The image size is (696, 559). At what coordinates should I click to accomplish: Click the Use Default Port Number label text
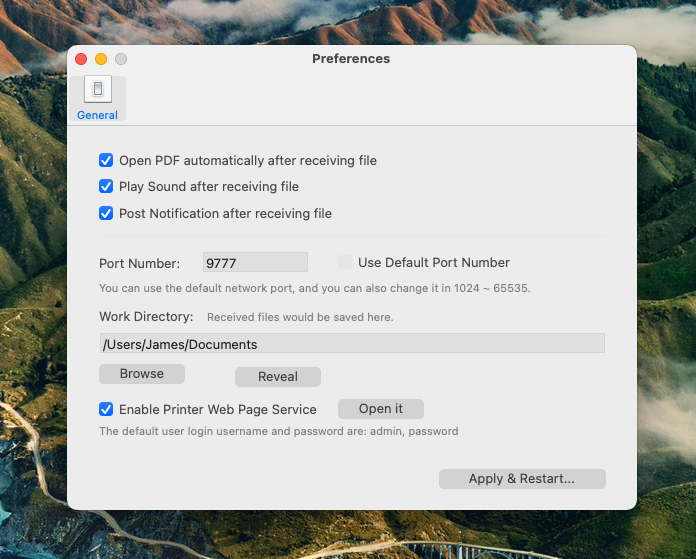[434, 262]
